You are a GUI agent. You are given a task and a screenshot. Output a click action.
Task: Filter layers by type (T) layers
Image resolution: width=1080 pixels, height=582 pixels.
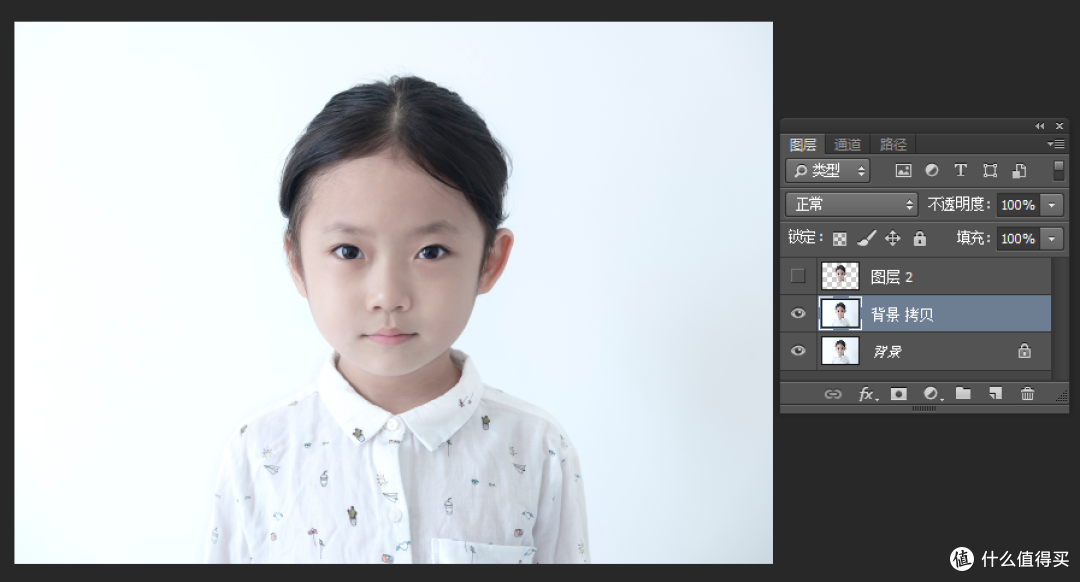tap(960, 171)
